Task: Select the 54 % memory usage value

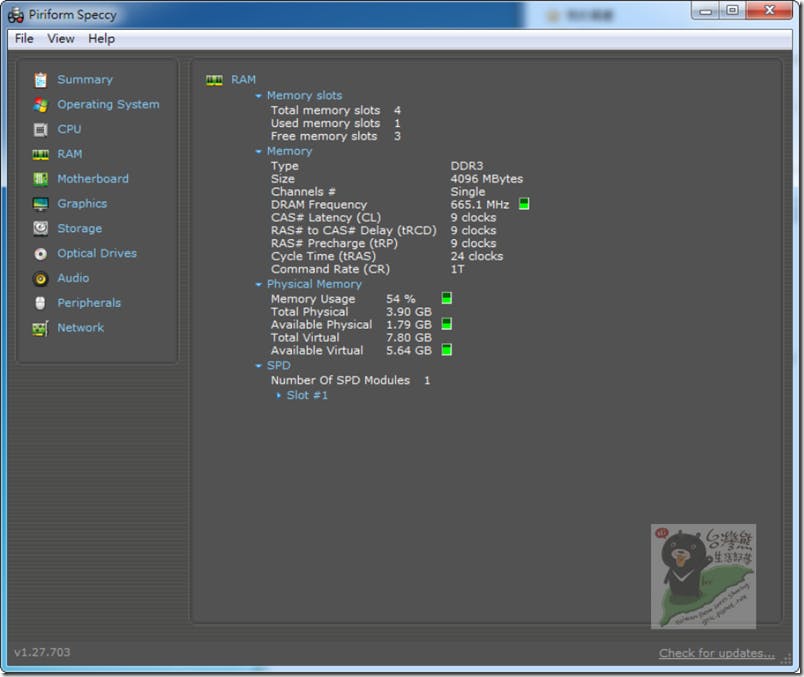Action: pos(401,299)
